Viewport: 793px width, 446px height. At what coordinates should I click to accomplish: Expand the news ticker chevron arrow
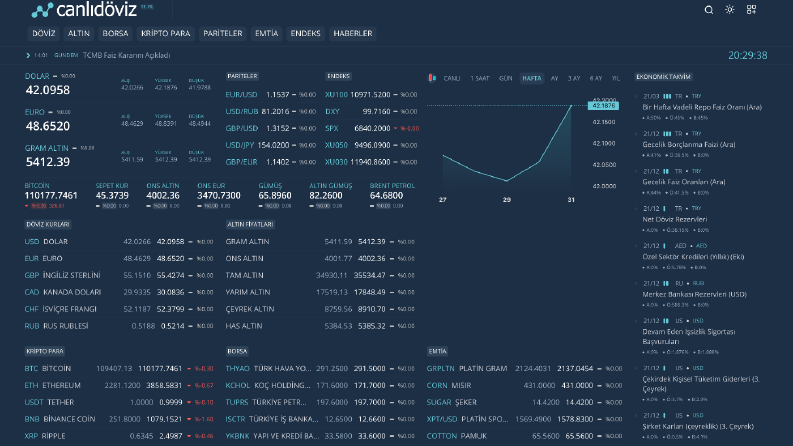(x=28, y=55)
